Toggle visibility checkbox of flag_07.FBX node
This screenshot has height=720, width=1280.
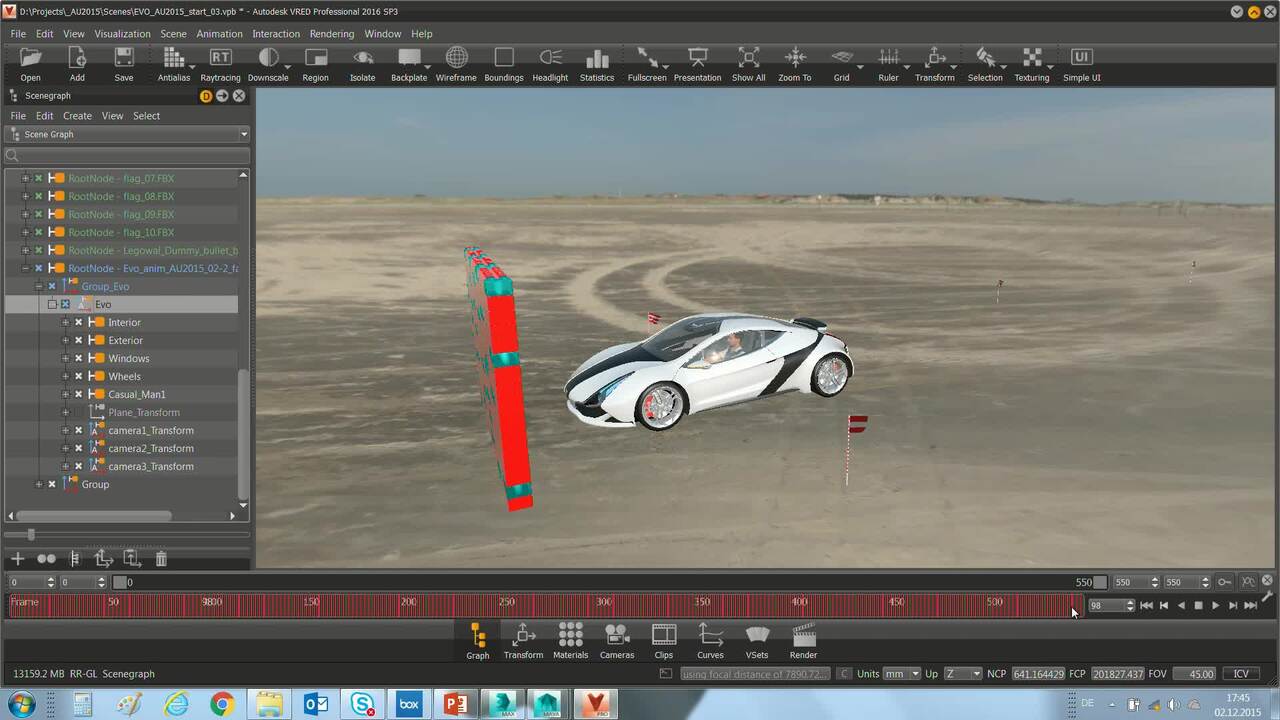[39, 178]
